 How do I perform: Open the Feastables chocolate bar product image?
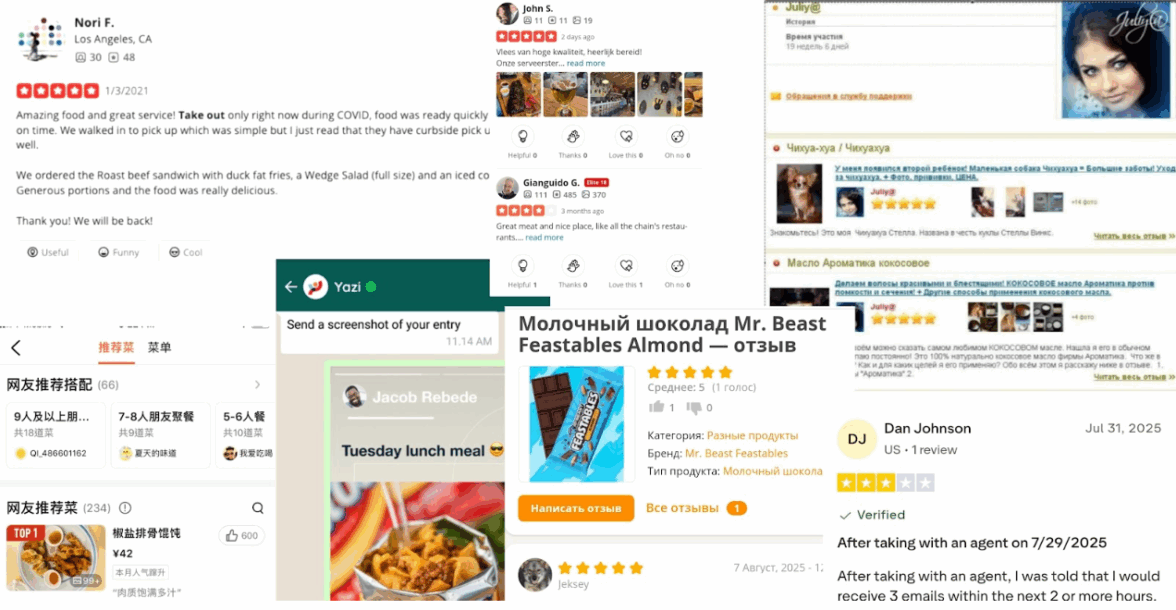576,424
